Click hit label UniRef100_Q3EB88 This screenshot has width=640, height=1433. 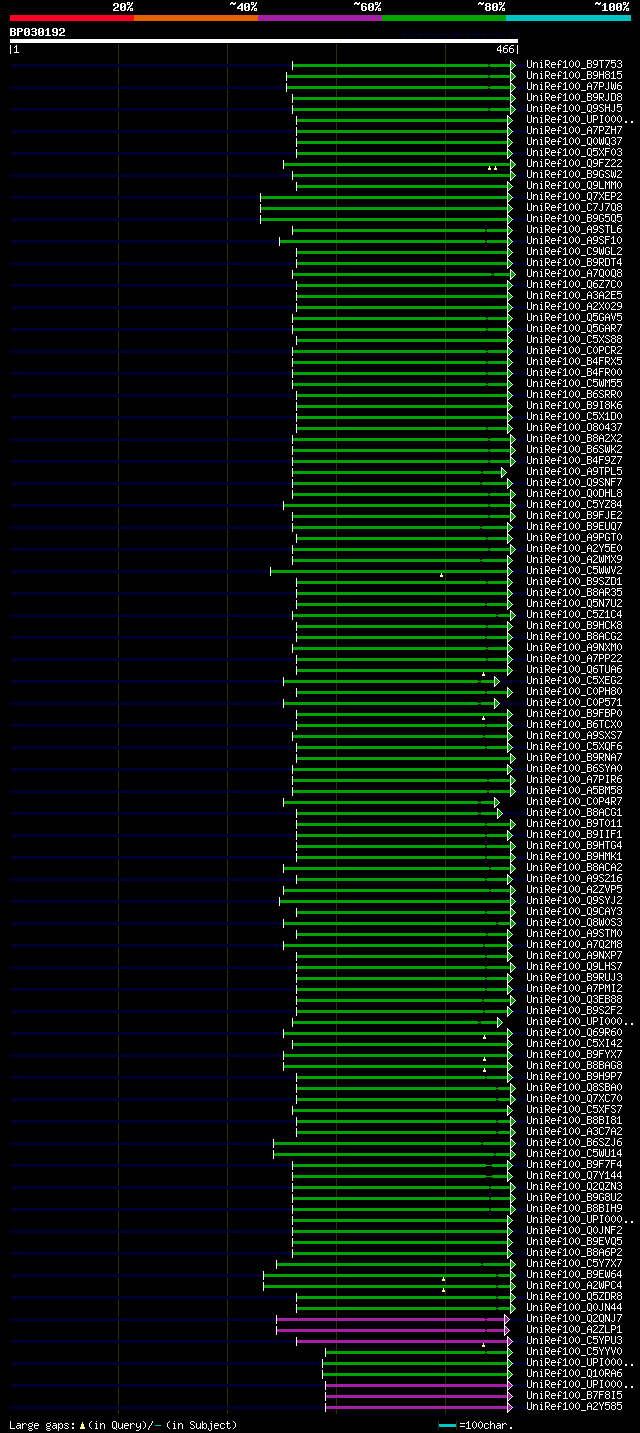pos(574,1000)
